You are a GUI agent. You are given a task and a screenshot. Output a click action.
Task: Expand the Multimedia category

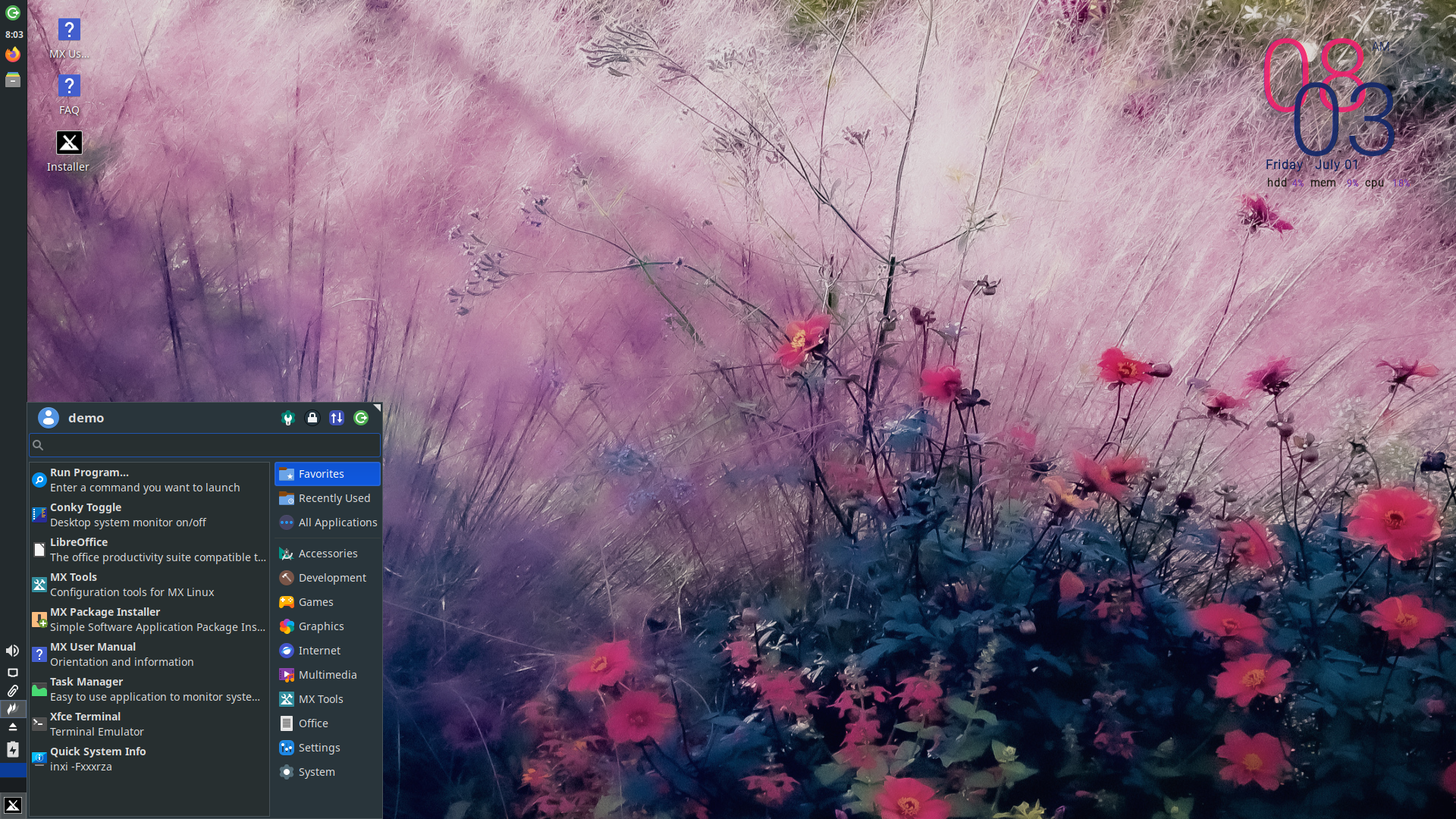328,675
